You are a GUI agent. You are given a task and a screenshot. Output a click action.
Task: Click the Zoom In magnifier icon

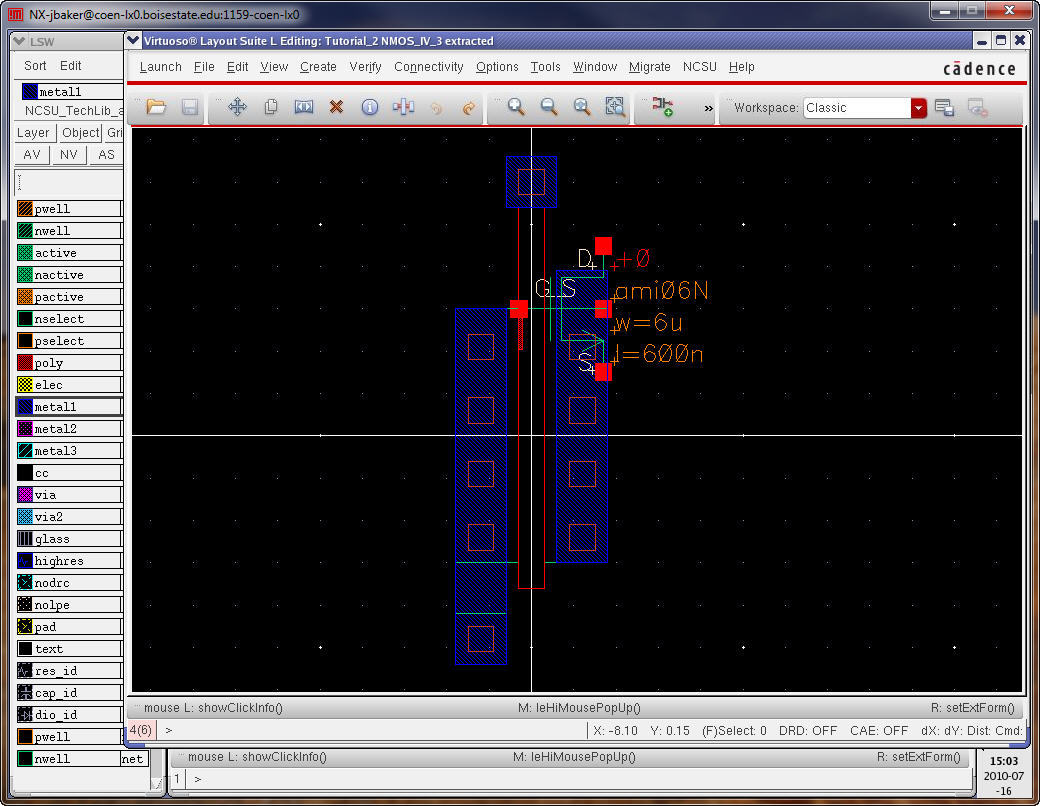(x=516, y=107)
